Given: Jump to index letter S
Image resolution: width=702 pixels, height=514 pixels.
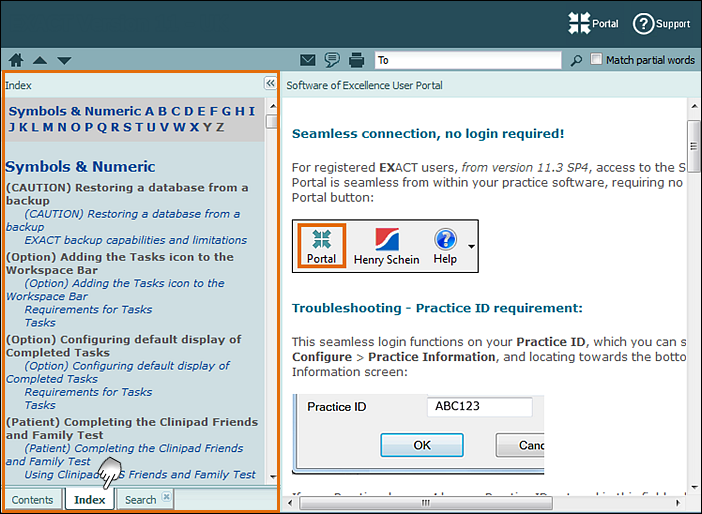Looking at the screenshot, I should point(128,128).
